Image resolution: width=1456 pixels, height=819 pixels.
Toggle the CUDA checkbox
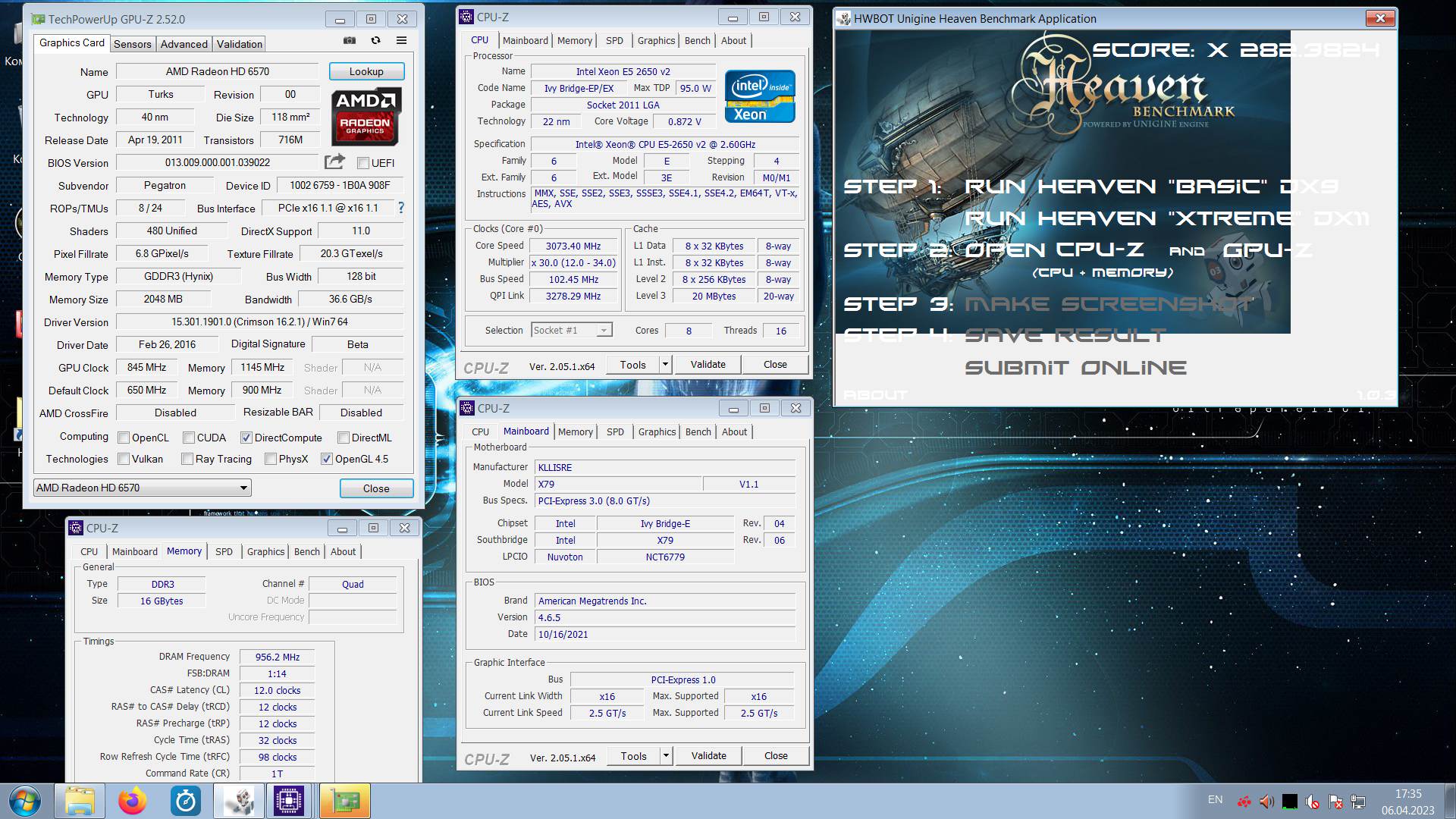pyautogui.click(x=188, y=438)
